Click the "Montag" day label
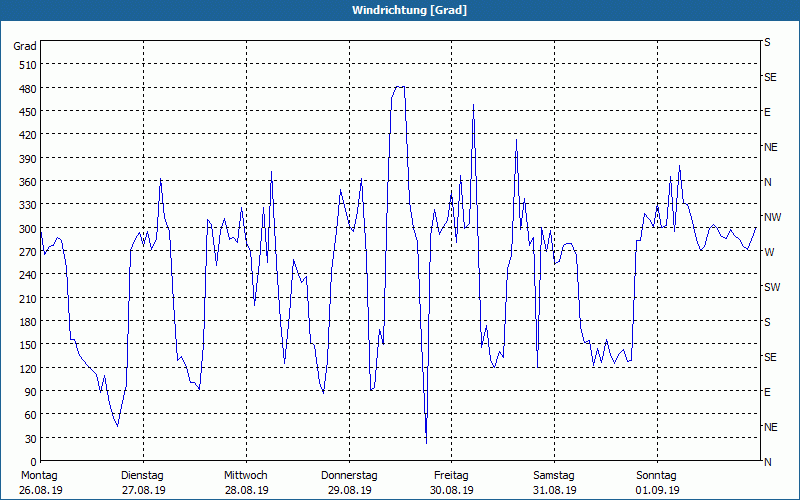This screenshot has height=500, width=800. tap(39, 476)
